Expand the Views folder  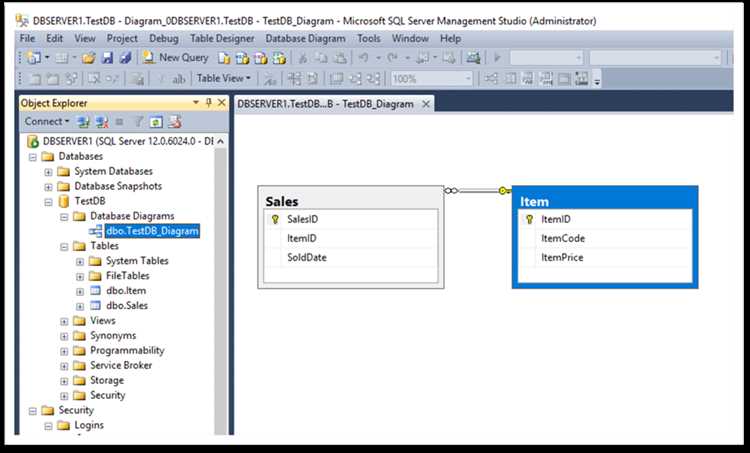coord(64,321)
